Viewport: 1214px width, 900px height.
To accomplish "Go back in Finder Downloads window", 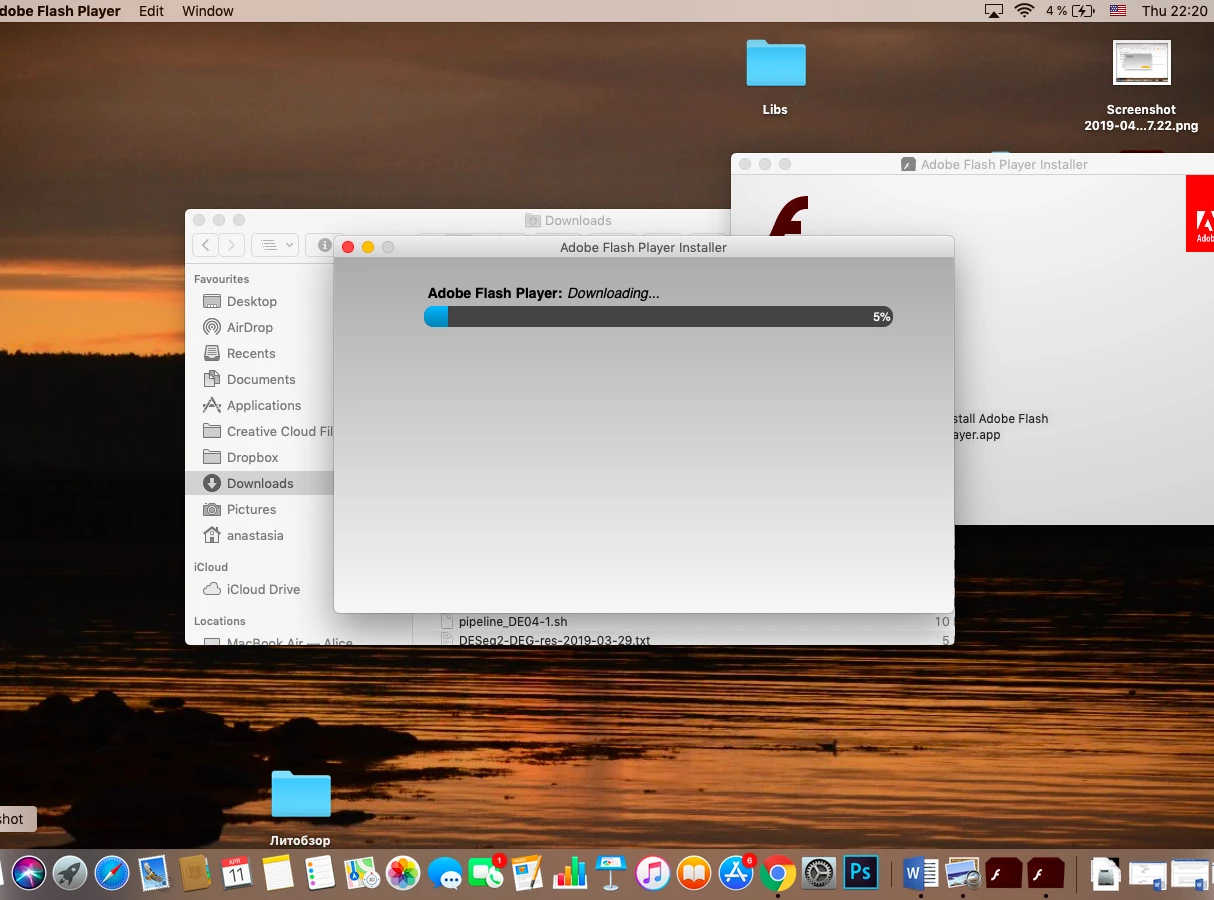I will pyautogui.click(x=206, y=245).
